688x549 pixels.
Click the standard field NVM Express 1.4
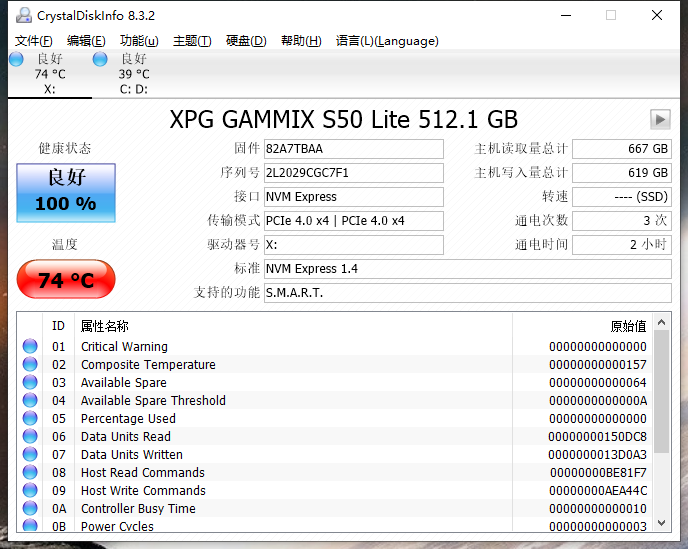pyautogui.click(x=467, y=269)
